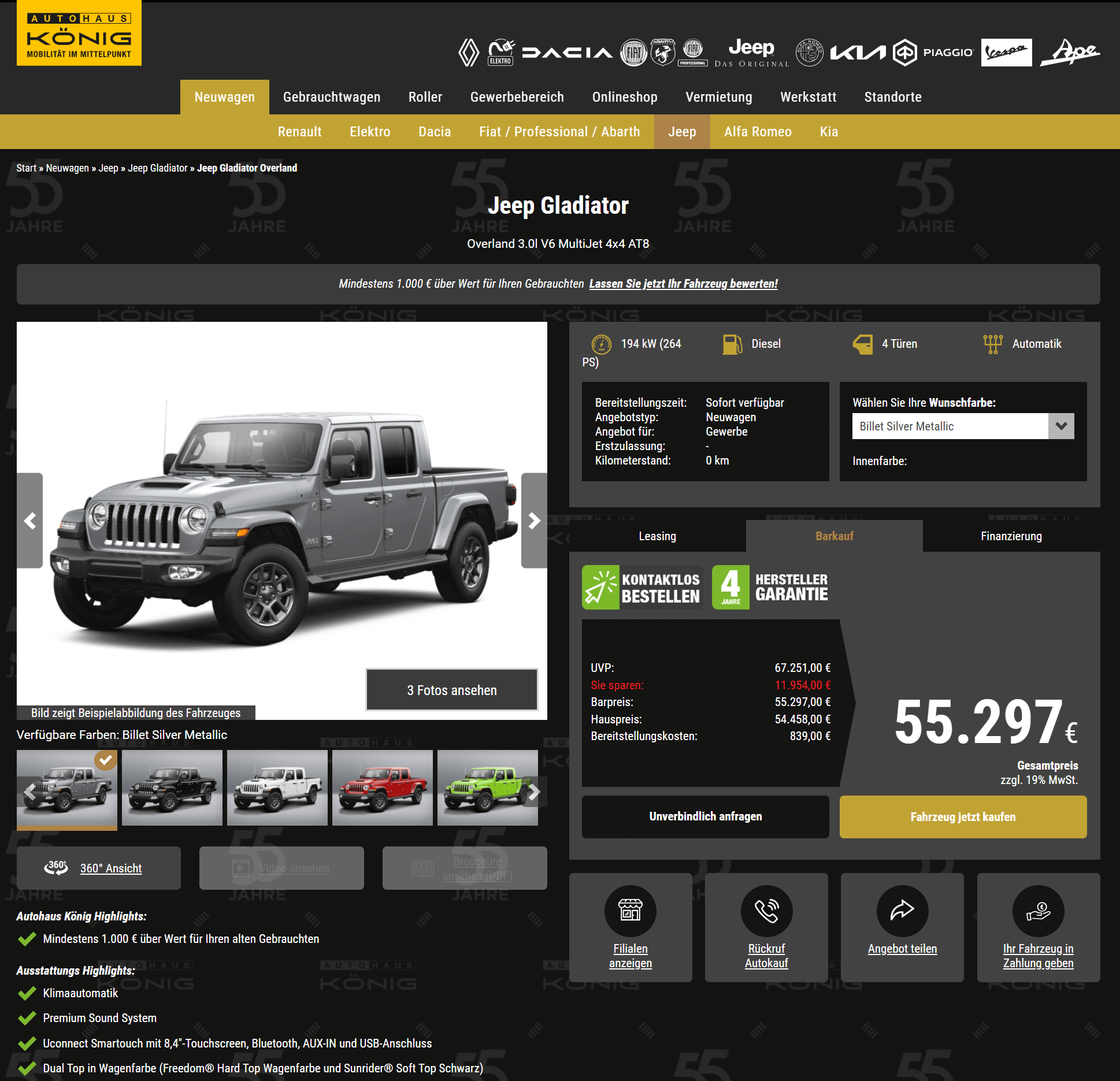Open the 360° Ansicht link
Screen dimensions: 1120x1081
click(x=111, y=868)
